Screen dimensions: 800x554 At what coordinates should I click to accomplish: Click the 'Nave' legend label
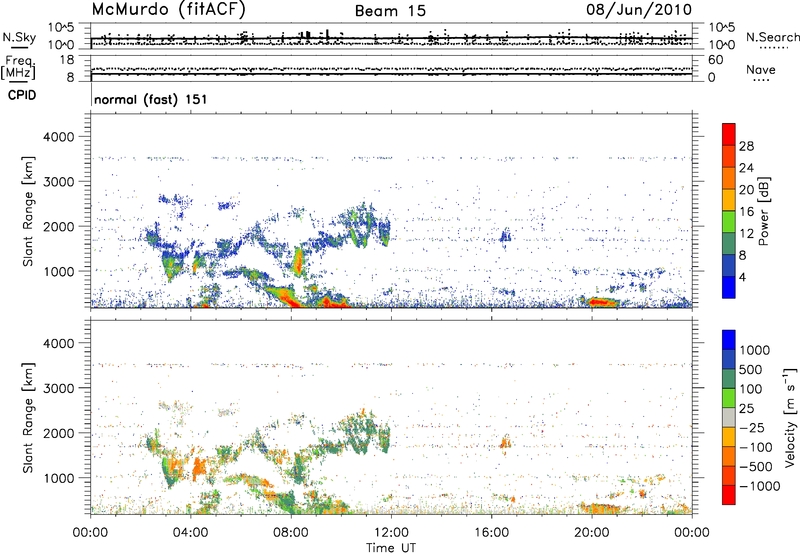coord(760,69)
